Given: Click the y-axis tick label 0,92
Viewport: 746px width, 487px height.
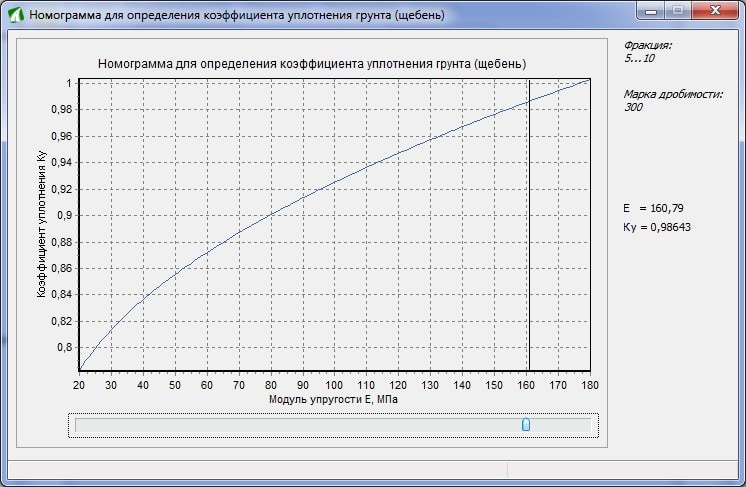Looking at the screenshot, I should (x=62, y=189).
